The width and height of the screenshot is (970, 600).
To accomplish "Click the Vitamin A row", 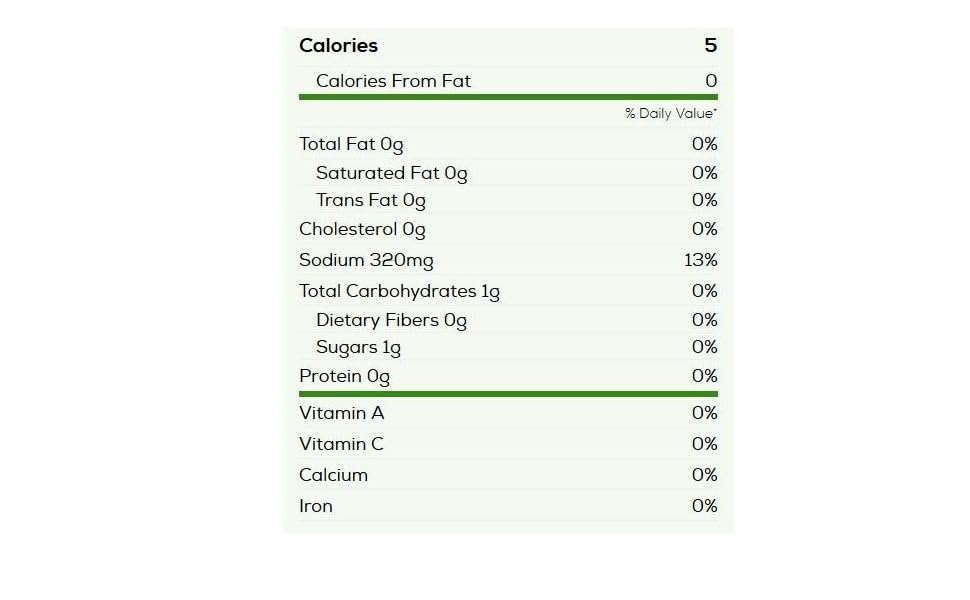I will pyautogui.click(x=509, y=413).
